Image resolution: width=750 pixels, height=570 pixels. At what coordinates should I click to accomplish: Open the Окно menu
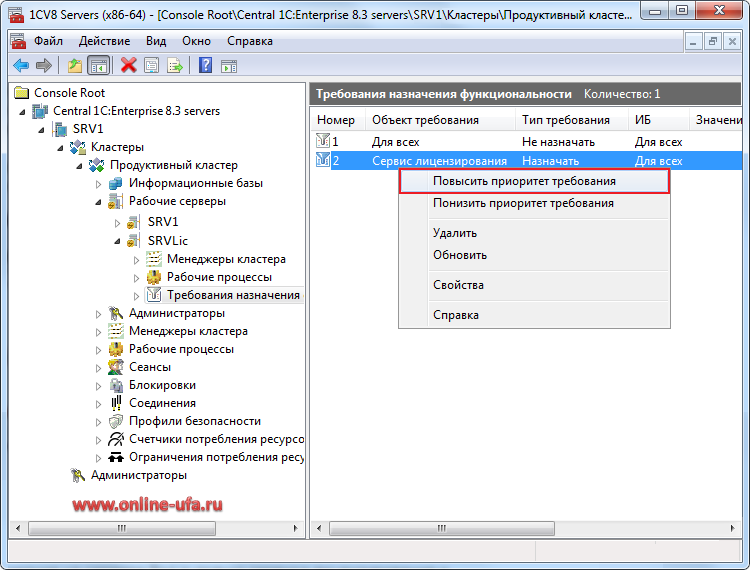[196, 41]
